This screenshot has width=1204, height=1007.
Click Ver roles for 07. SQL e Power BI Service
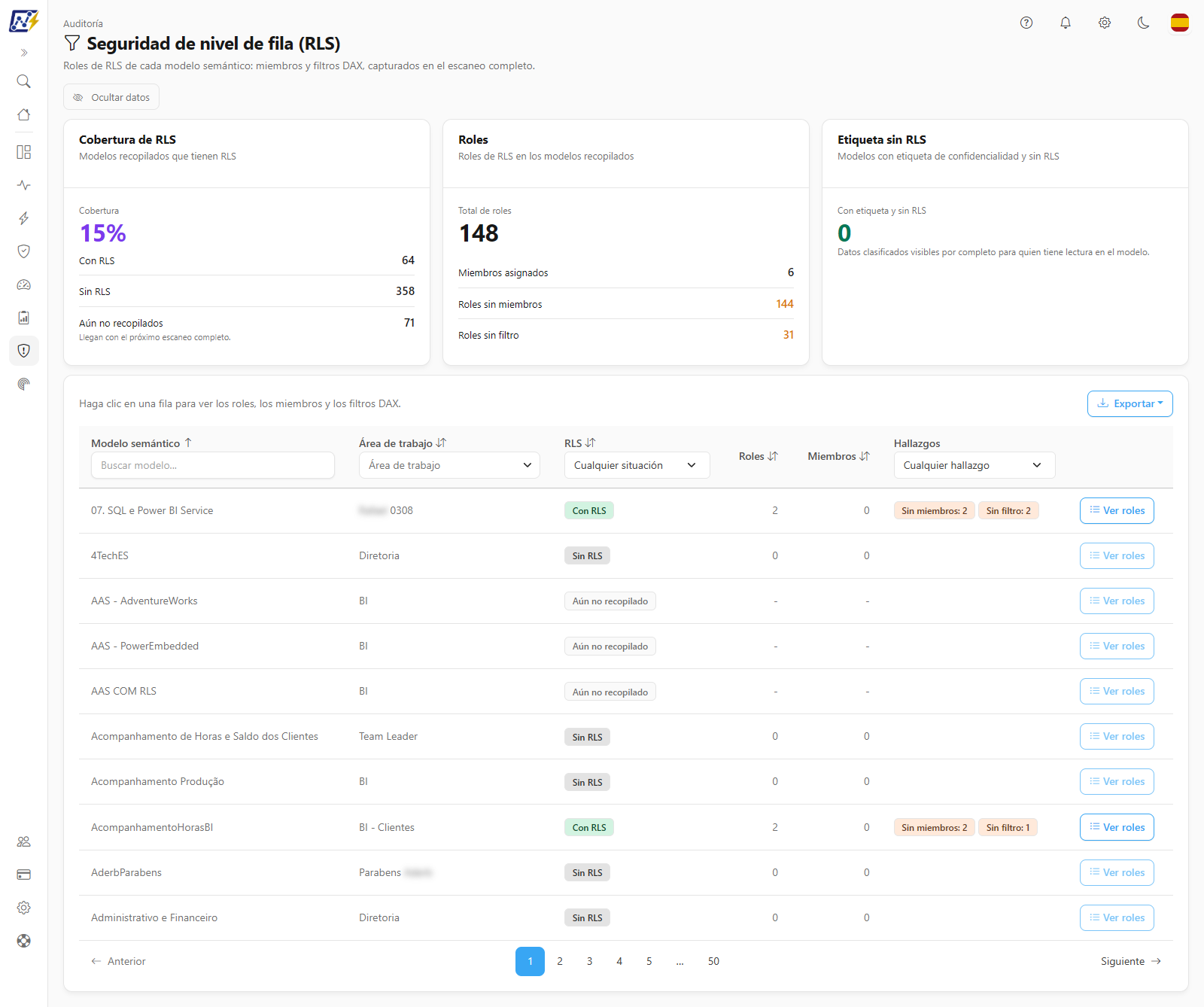1117,510
